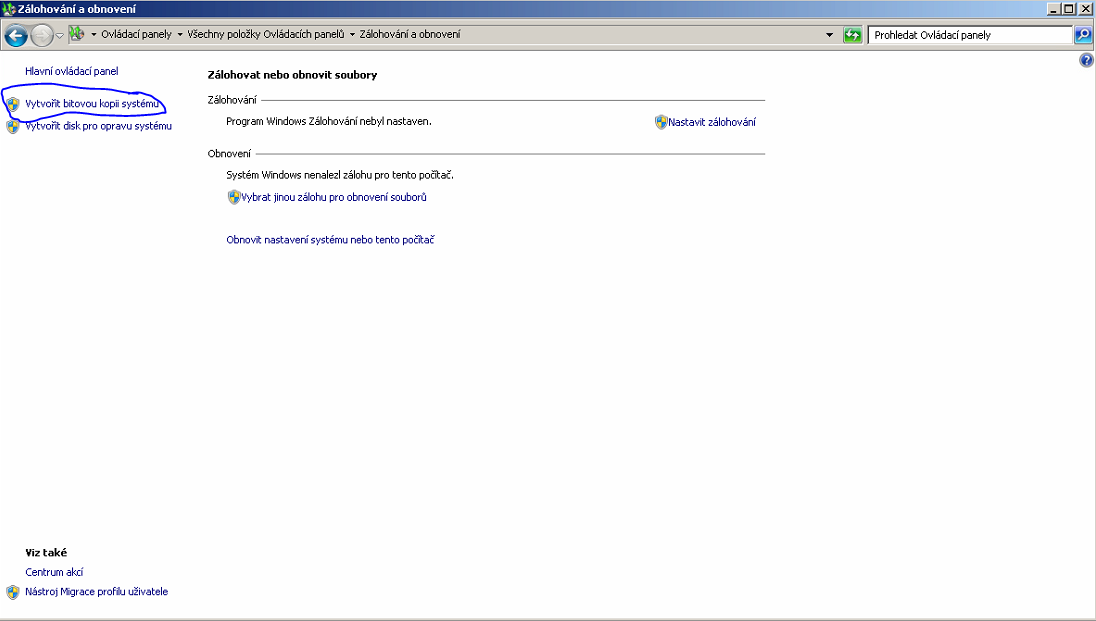Click the greyed Forward arrow button
Viewport: 1096px width, 621px height.
click(42, 35)
